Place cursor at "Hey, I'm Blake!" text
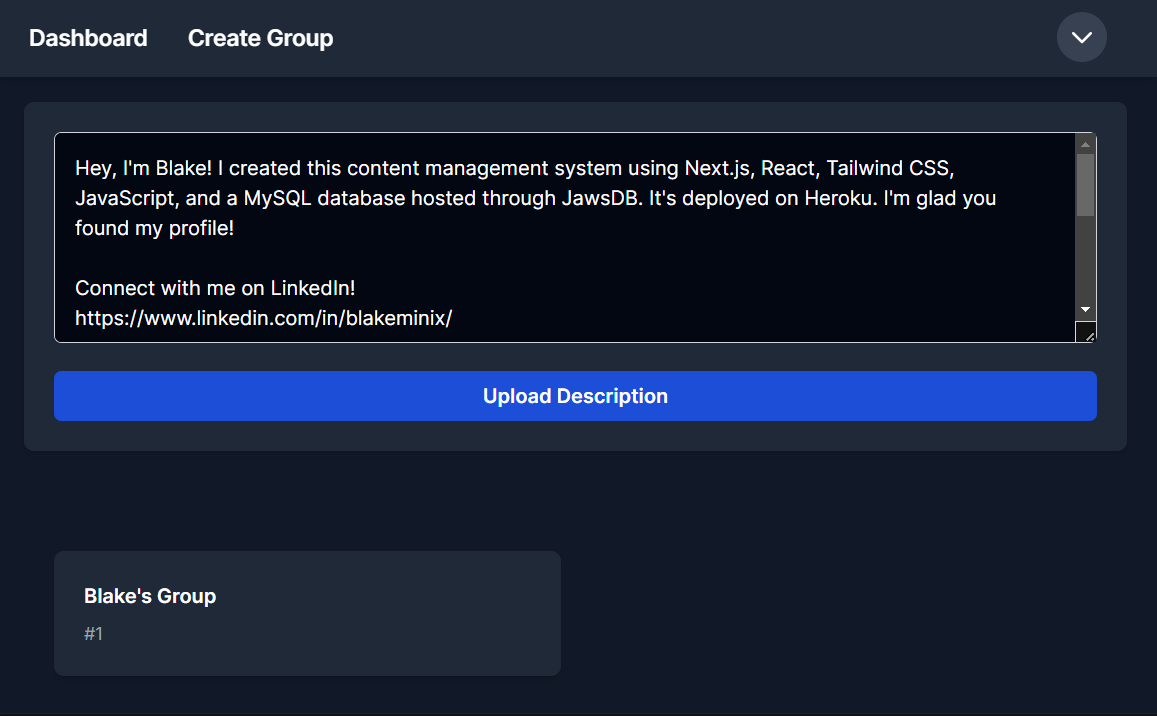 pyautogui.click(x=138, y=168)
